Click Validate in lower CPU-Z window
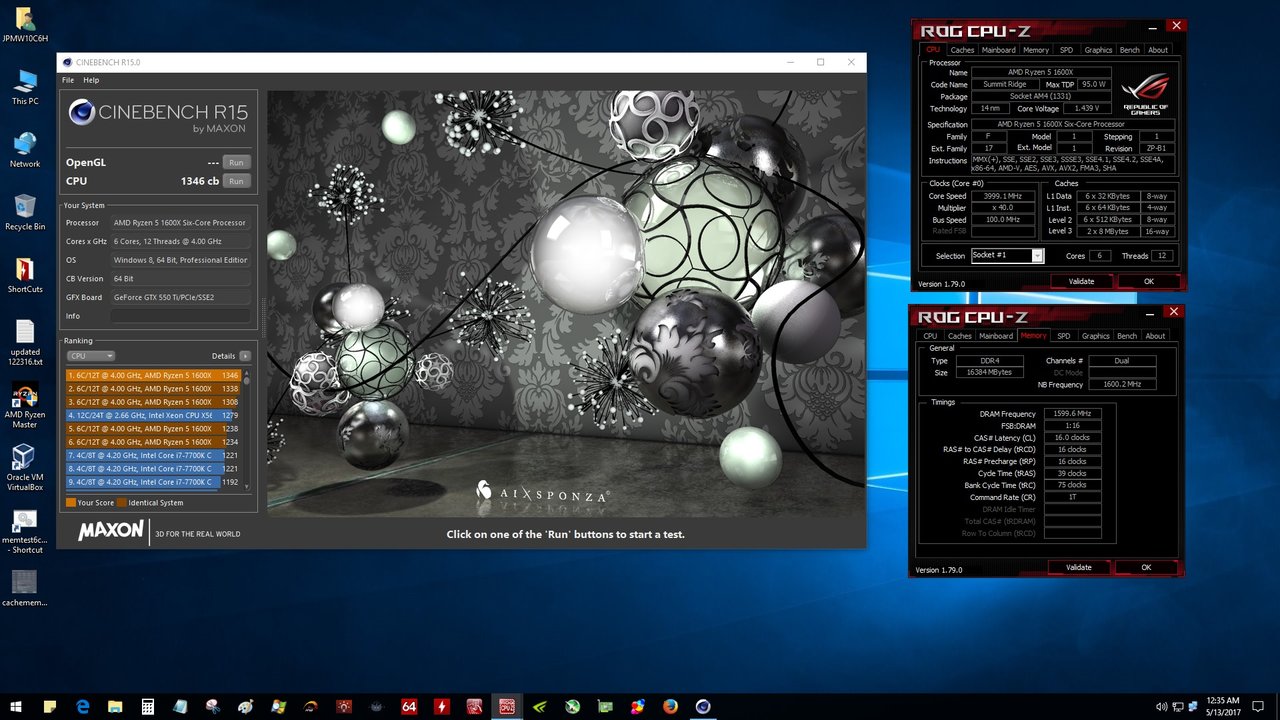 coord(1079,568)
